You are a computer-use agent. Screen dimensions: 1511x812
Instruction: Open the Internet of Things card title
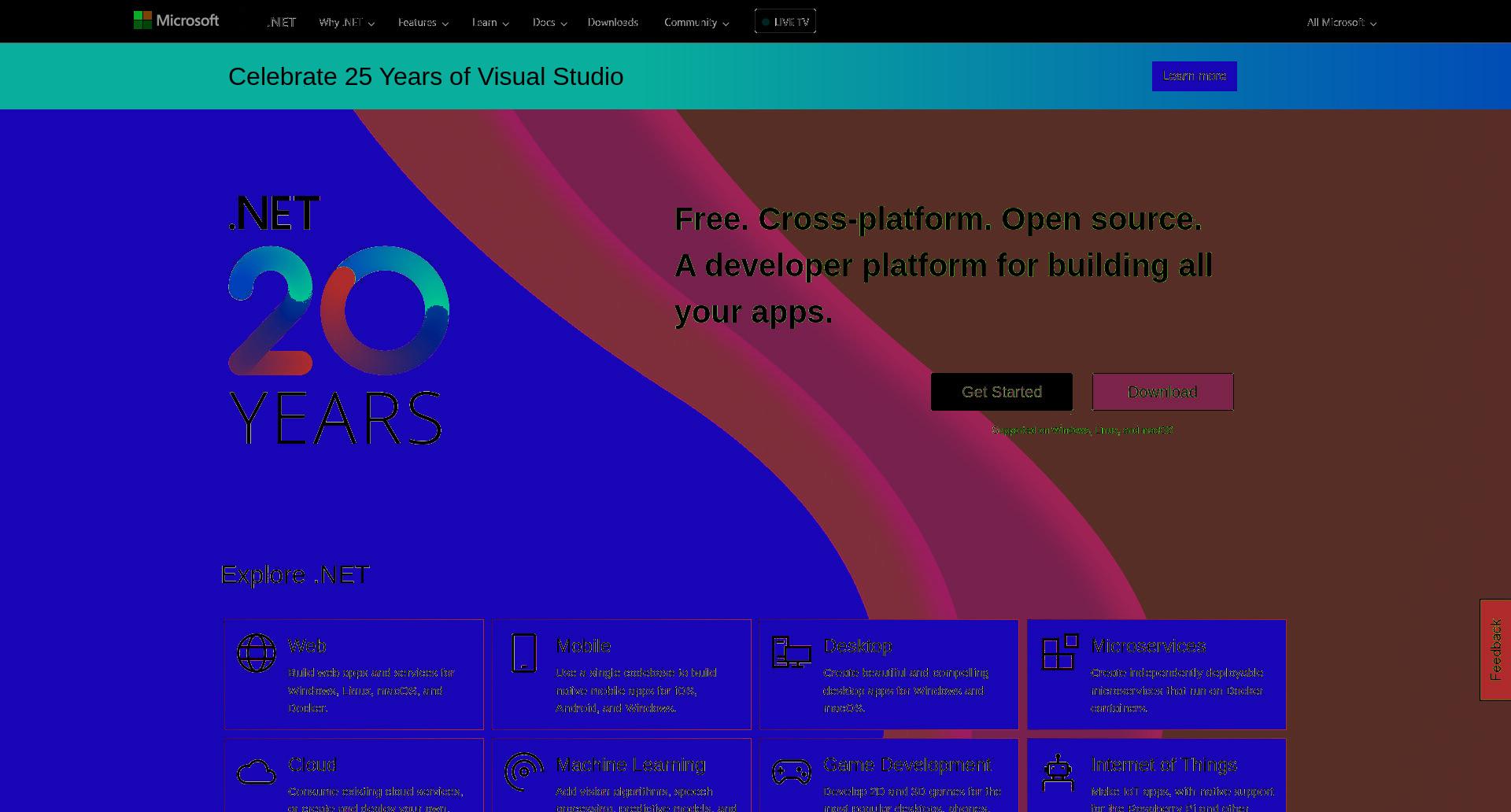(1164, 765)
